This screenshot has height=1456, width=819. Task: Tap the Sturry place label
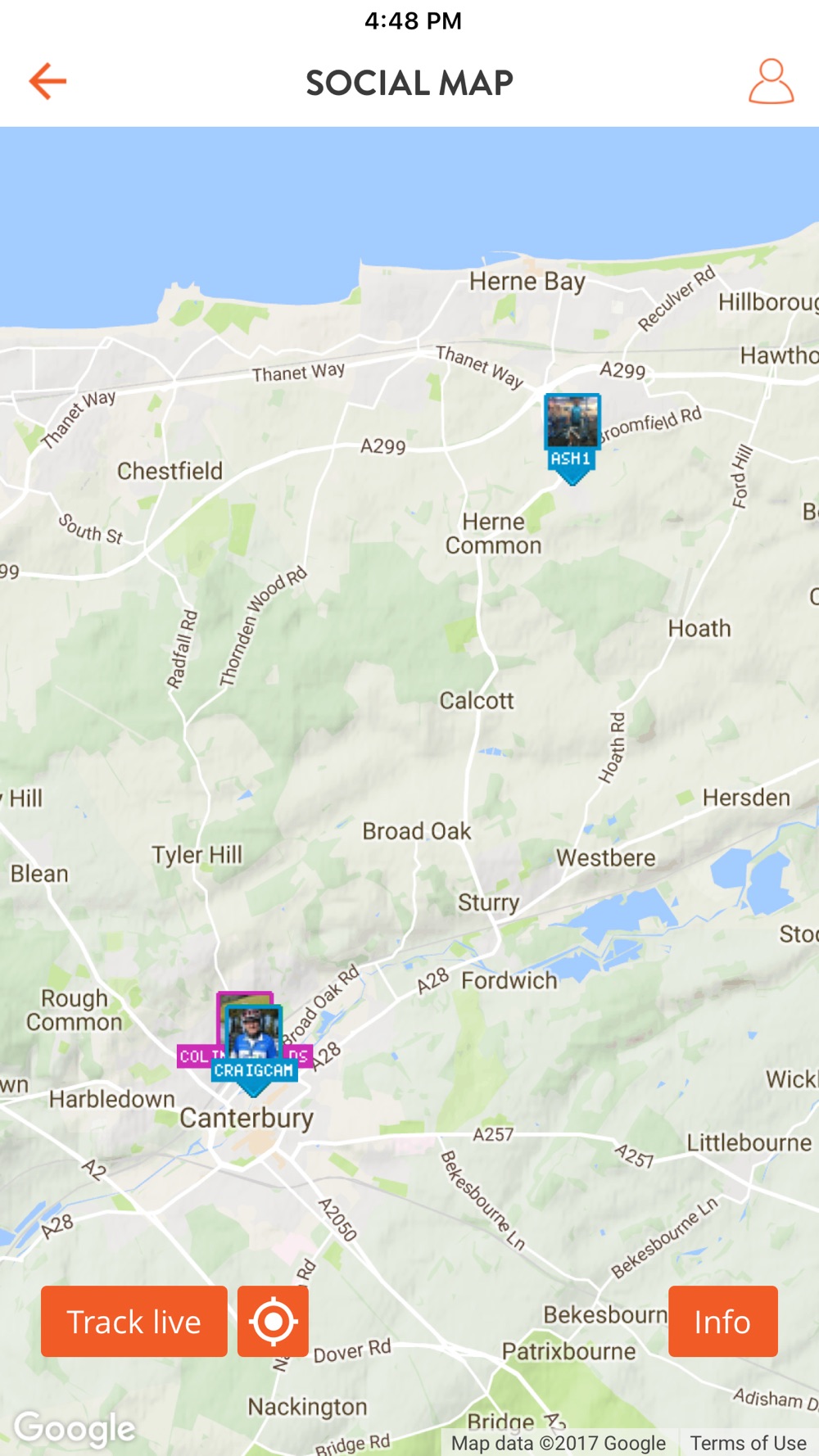[x=488, y=902]
